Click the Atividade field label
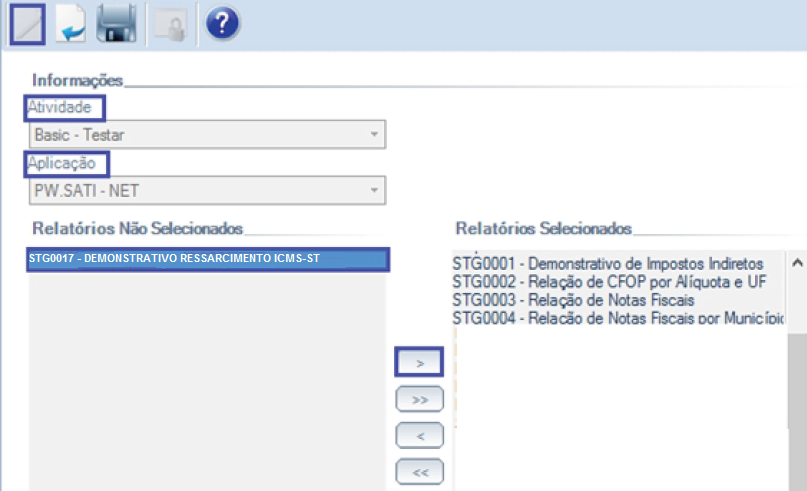This screenshot has width=807, height=491. (66, 107)
